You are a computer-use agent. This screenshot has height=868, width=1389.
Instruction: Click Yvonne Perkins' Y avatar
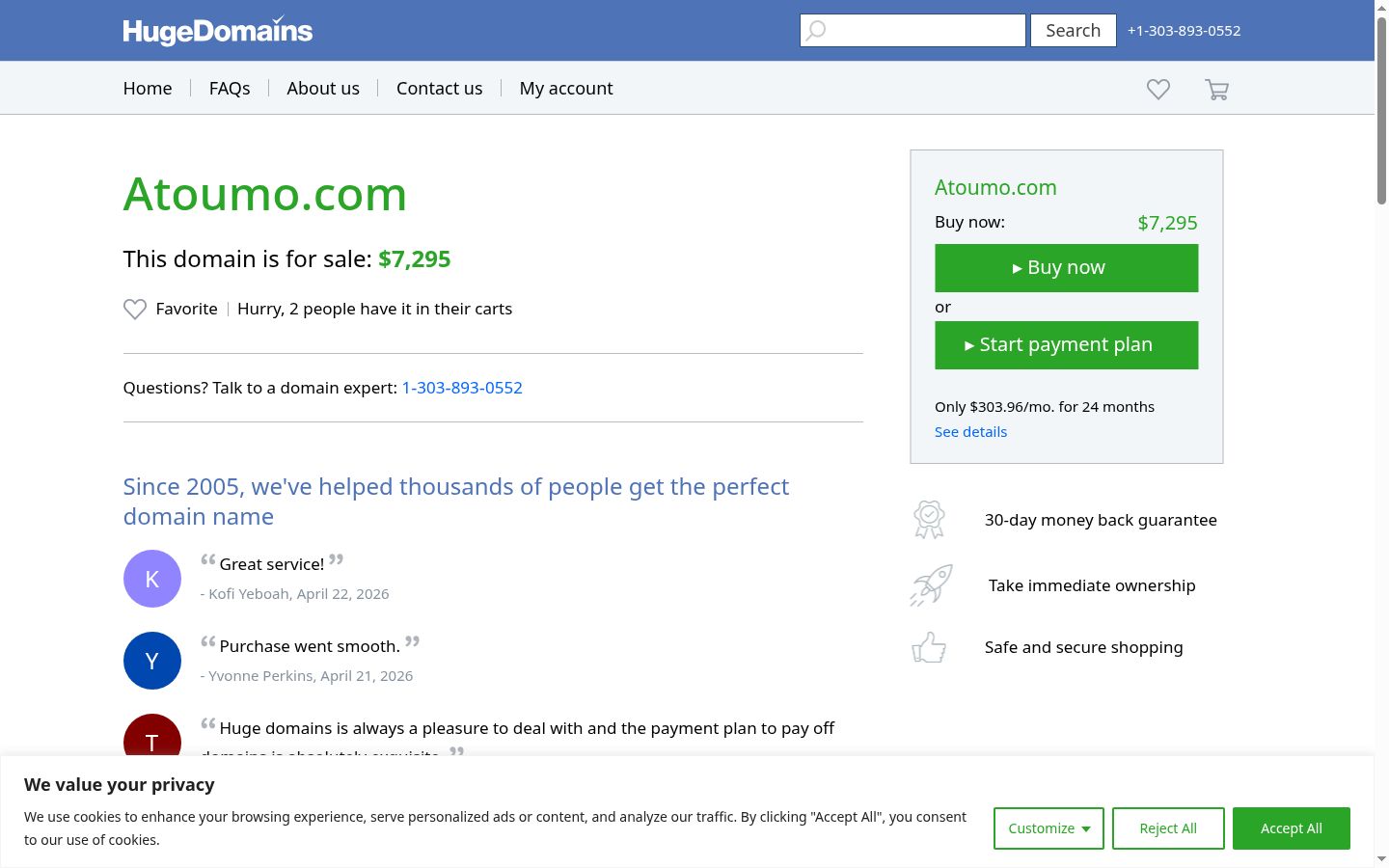click(152, 661)
